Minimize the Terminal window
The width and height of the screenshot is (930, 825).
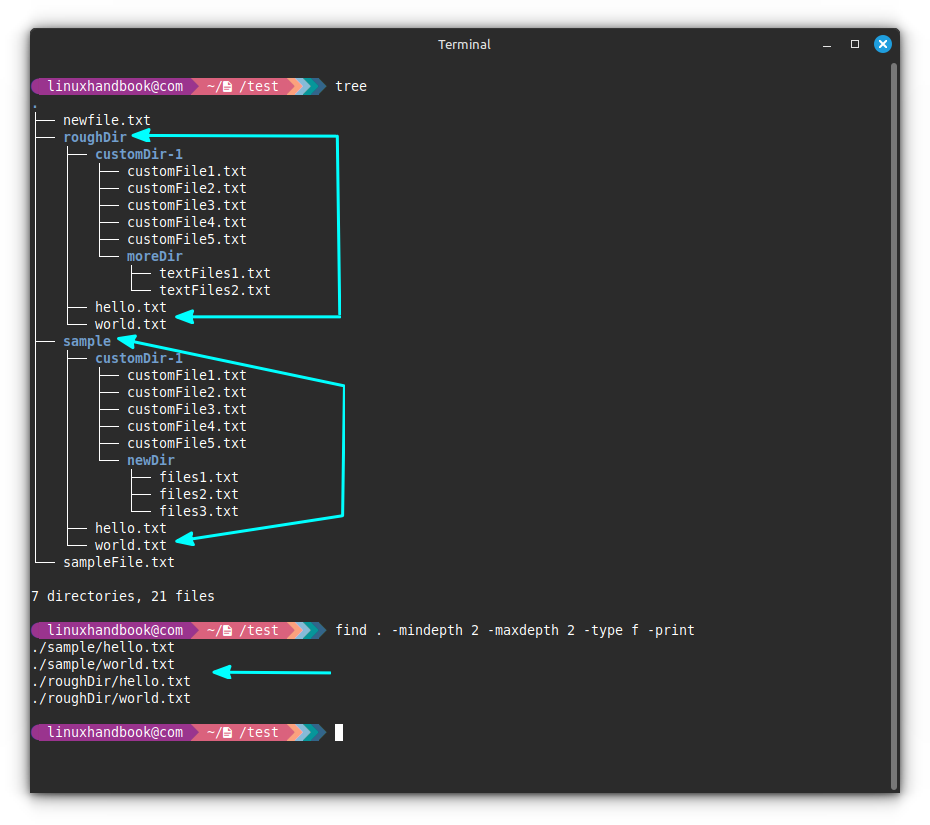[827, 44]
